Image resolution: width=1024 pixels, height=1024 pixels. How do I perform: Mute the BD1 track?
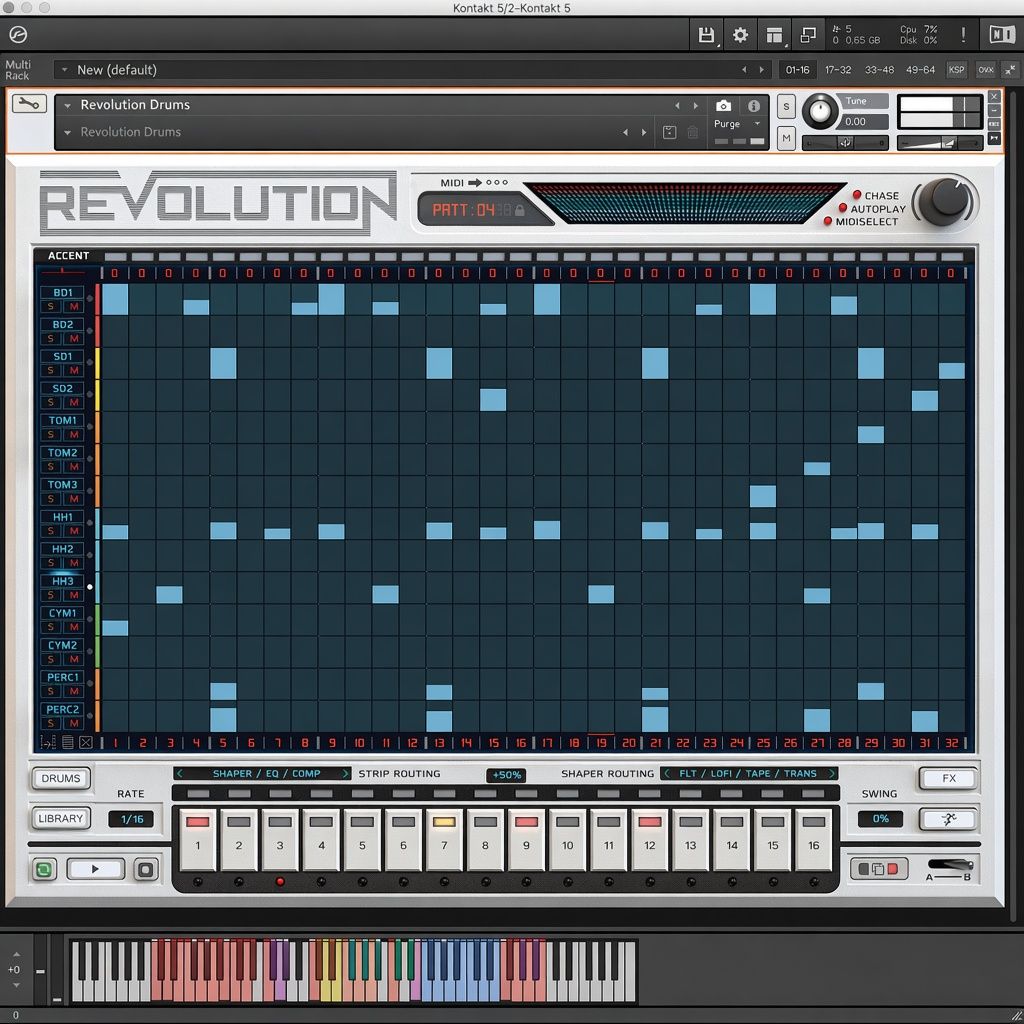click(74, 306)
